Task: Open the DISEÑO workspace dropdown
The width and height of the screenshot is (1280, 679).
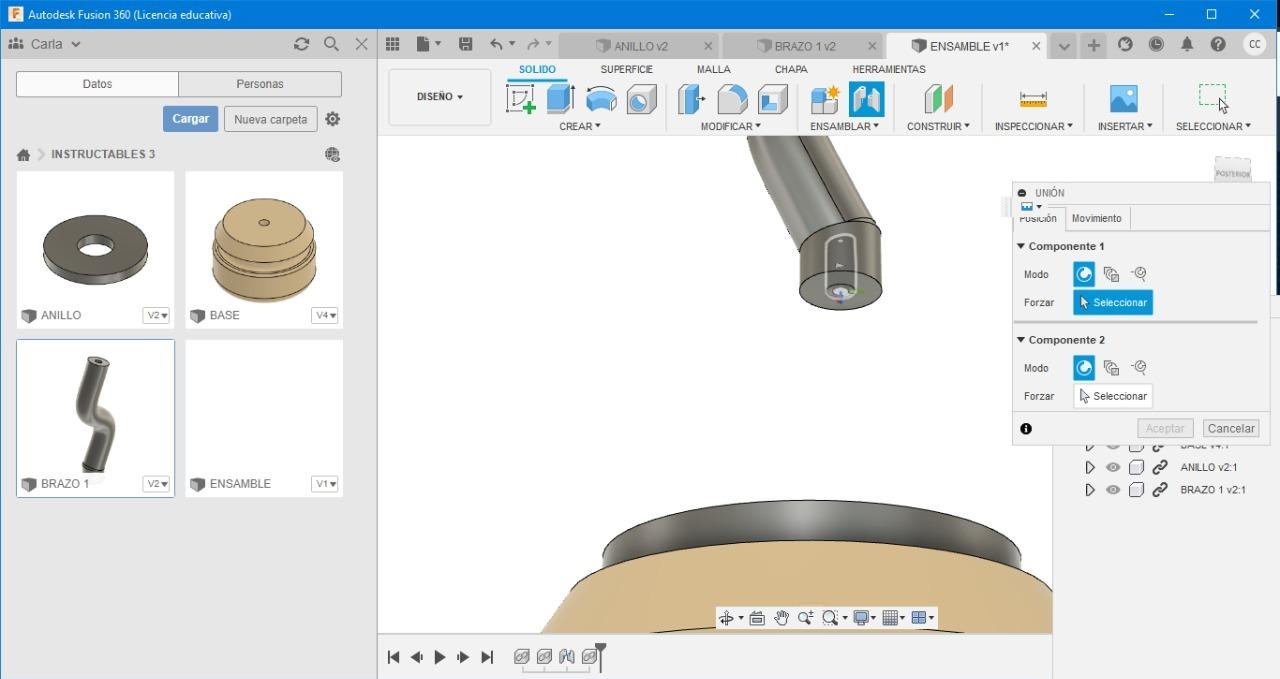Action: click(440, 97)
